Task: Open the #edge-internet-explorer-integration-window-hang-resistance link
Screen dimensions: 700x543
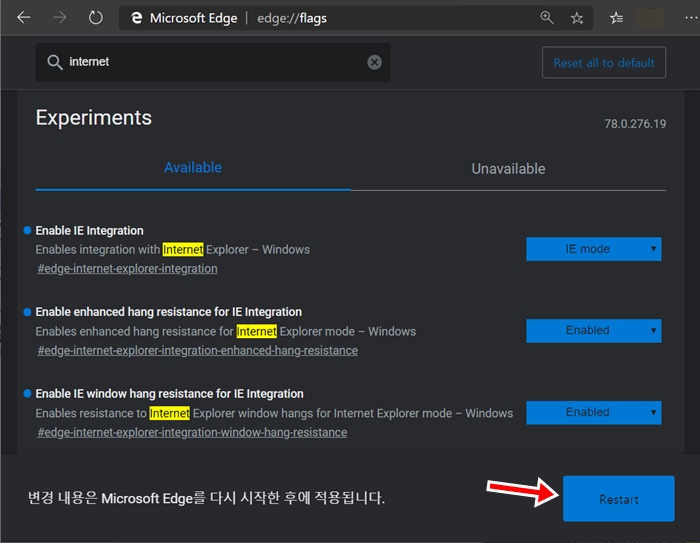Action: 192,432
